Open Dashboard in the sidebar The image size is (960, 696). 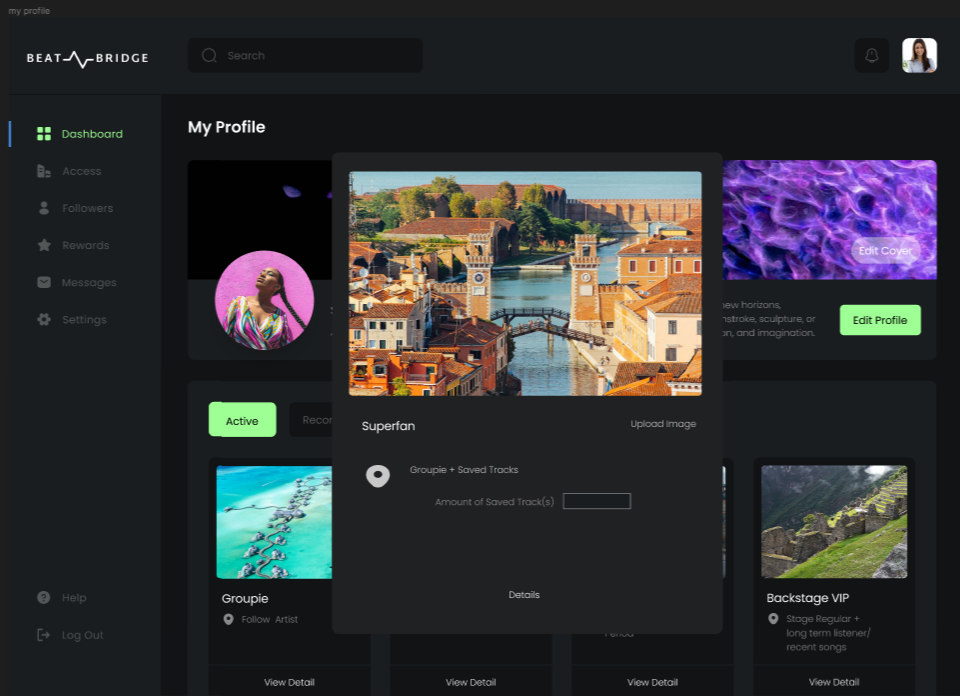[x=92, y=134]
